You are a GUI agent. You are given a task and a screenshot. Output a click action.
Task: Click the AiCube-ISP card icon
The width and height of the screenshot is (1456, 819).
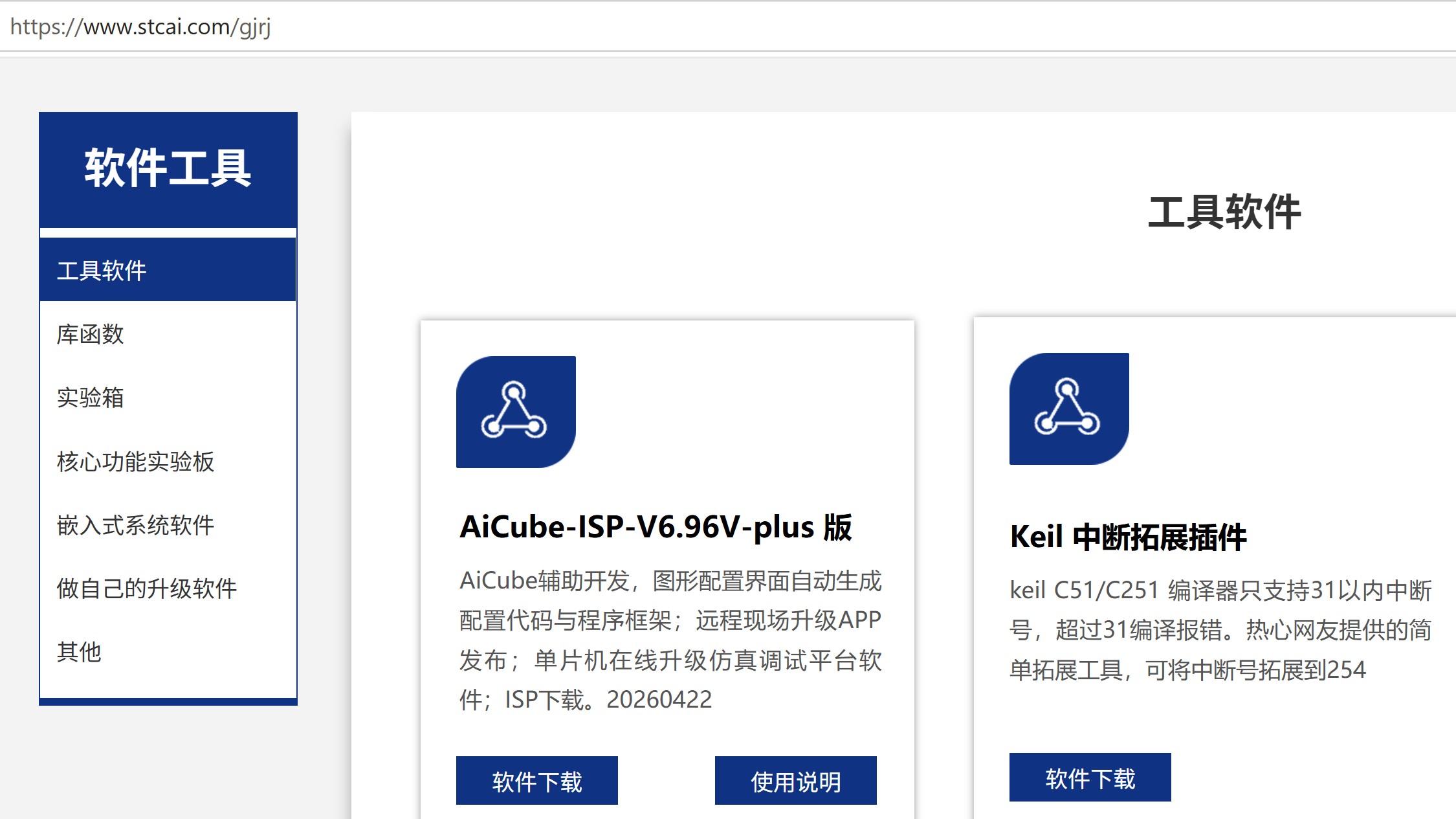[x=516, y=412]
